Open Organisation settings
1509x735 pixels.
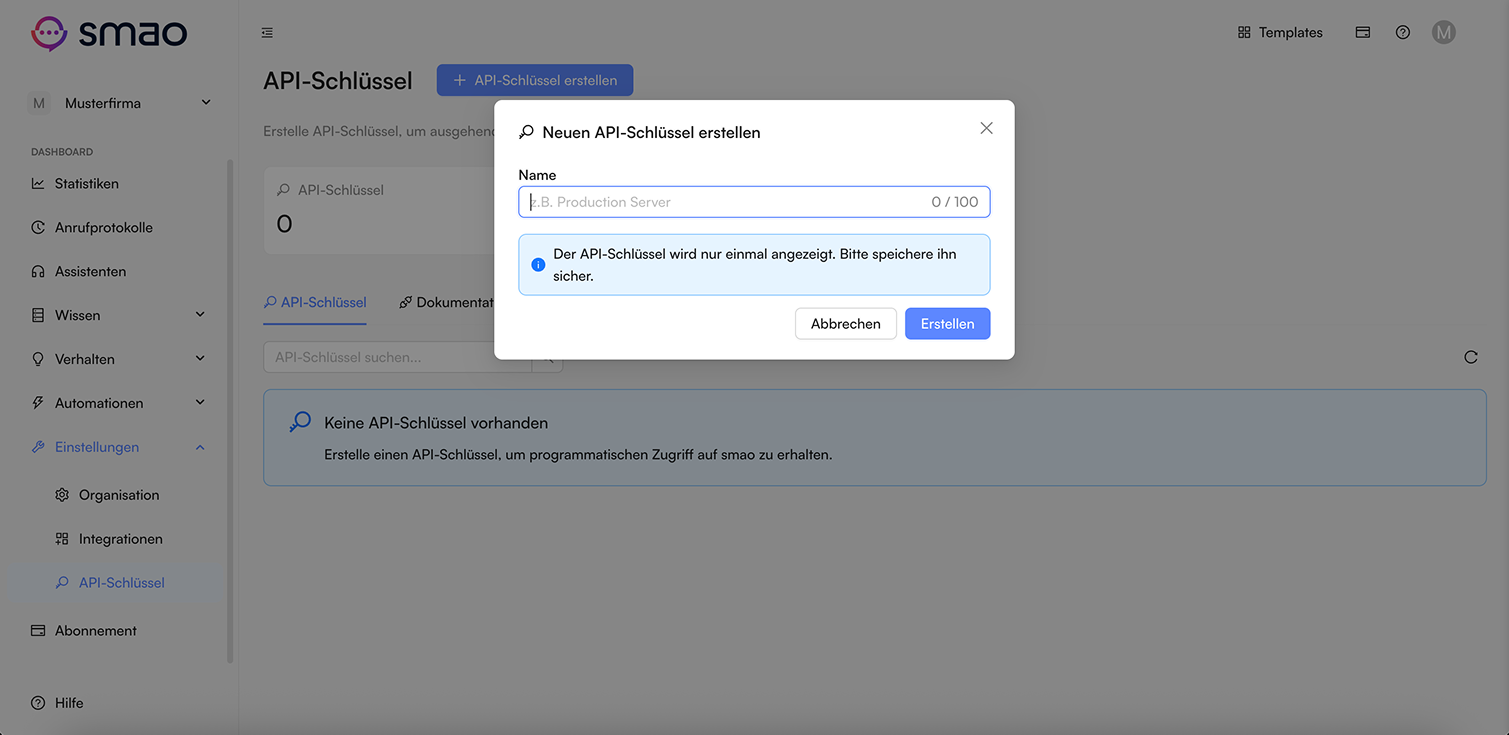[119, 495]
